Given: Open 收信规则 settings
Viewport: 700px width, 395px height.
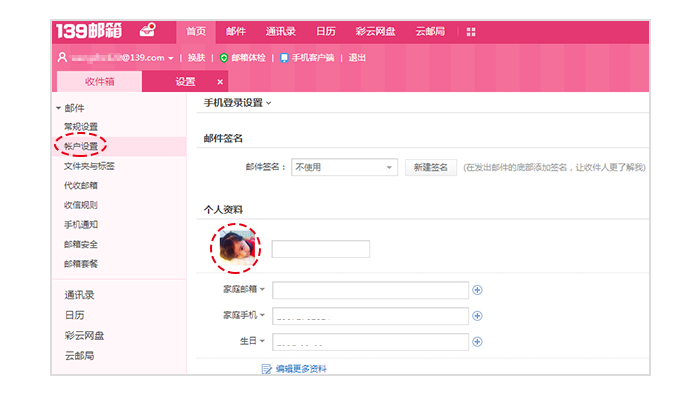Looking at the screenshot, I should (x=81, y=205).
